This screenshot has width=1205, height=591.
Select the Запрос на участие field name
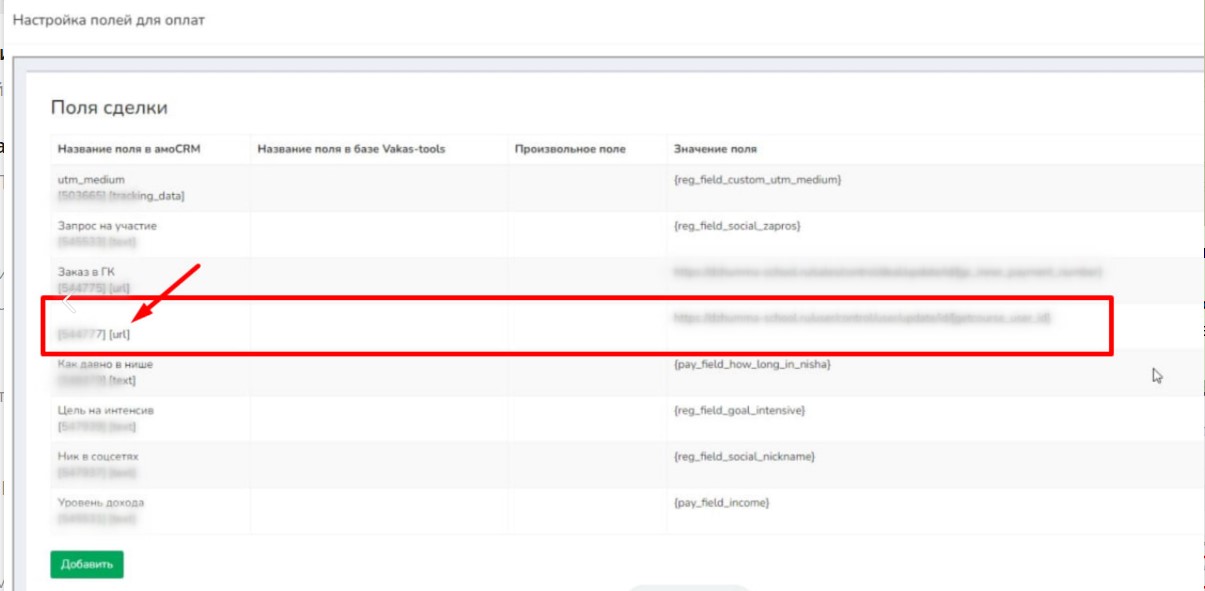point(107,226)
